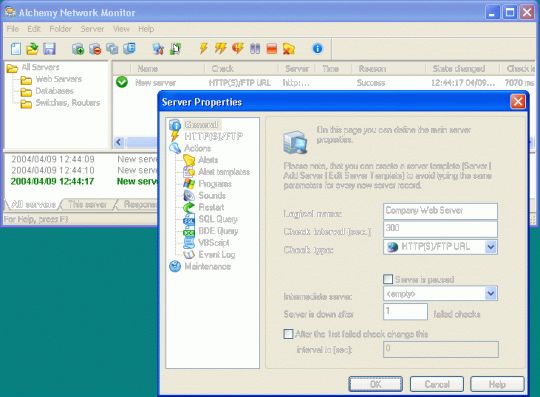The width and height of the screenshot is (540, 397).
Task: Click the Open file toolbar icon
Action: coord(32,49)
